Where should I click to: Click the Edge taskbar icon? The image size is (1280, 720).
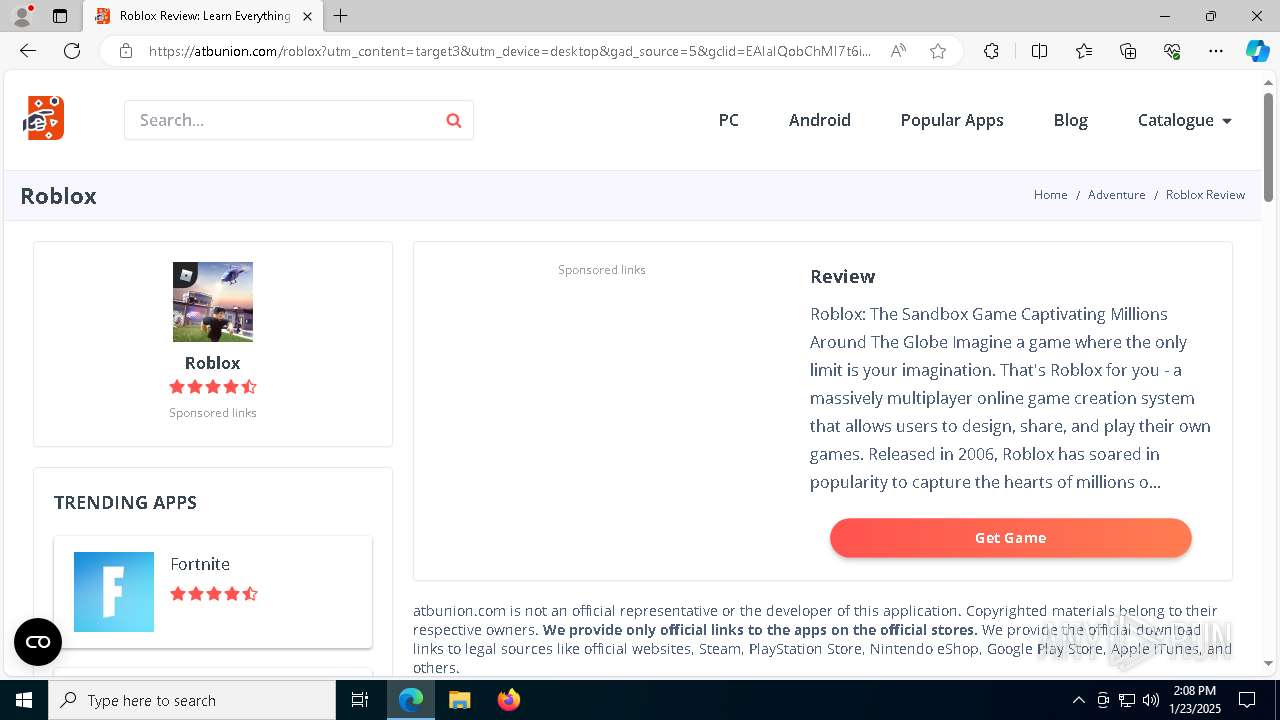[411, 700]
